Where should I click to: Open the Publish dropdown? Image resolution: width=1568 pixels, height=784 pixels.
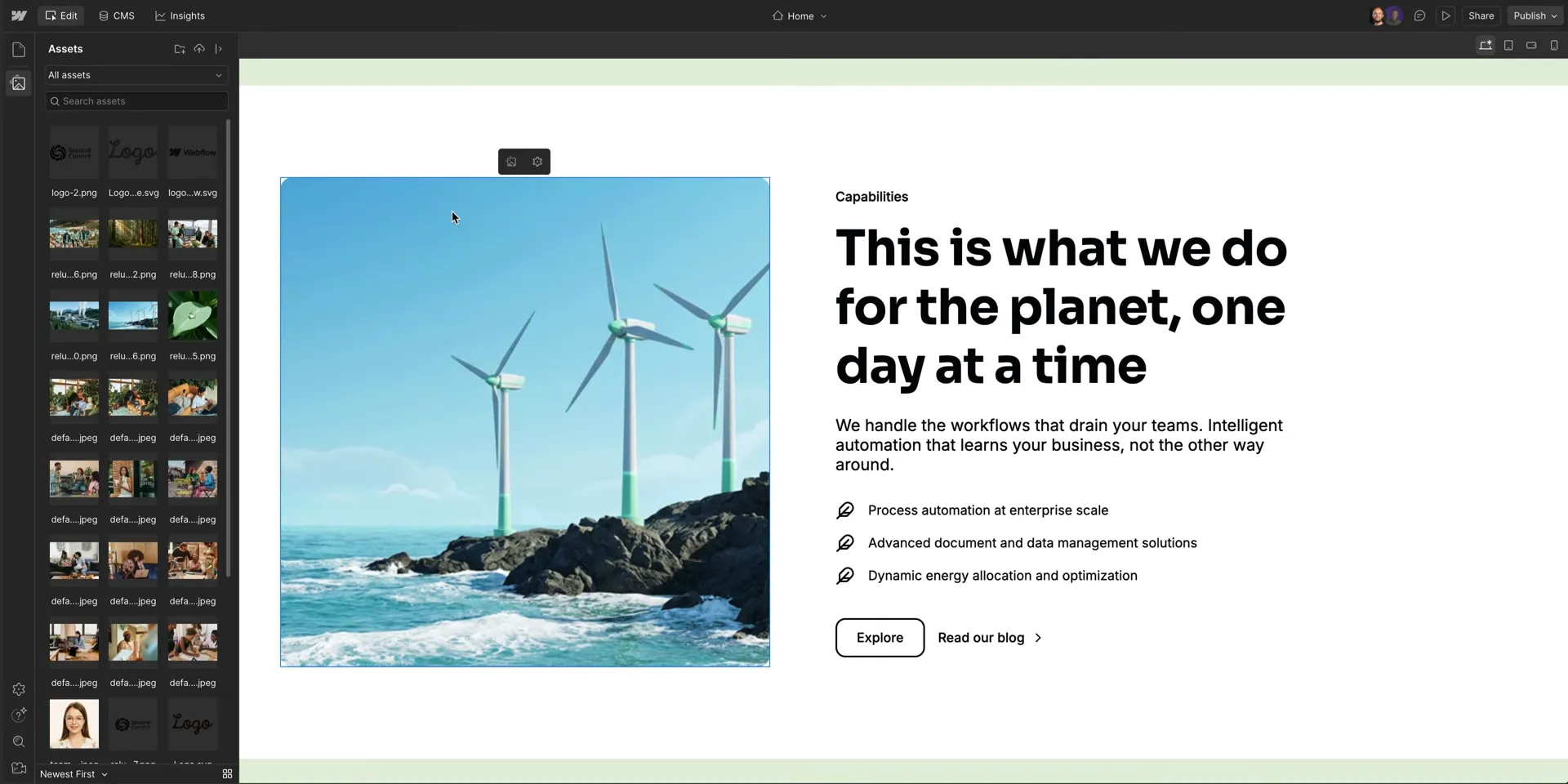pos(1535,16)
